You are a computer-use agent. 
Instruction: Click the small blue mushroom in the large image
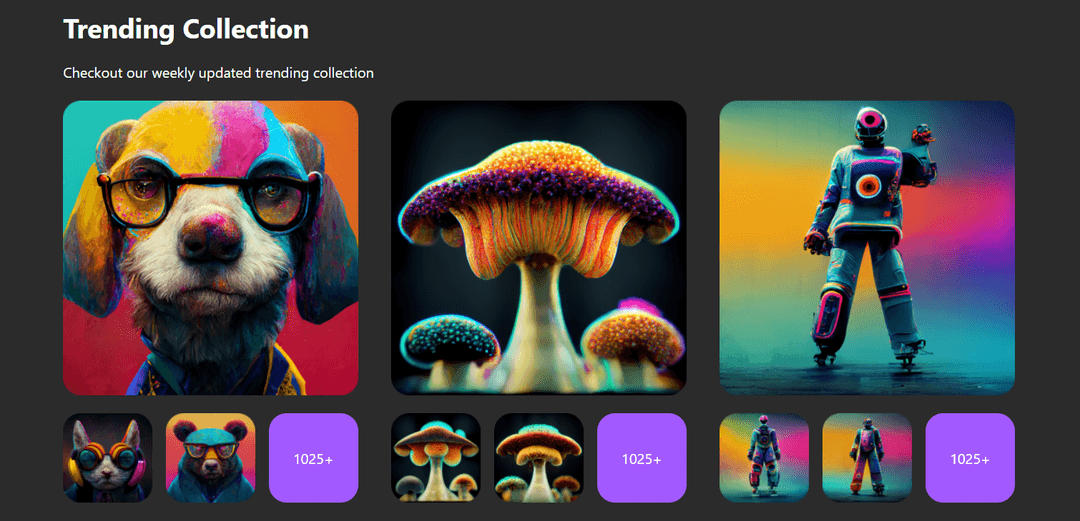point(455,340)
